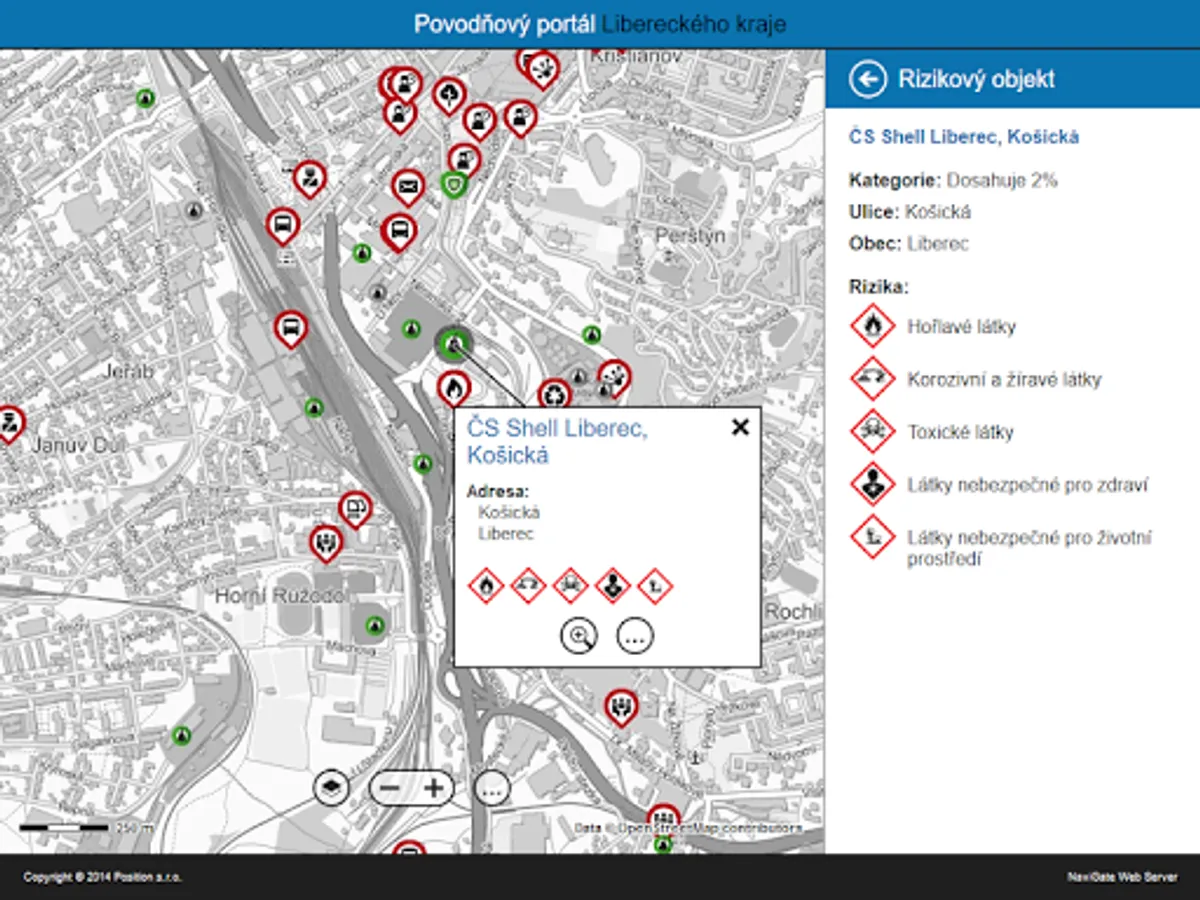Click the Kategorie: Dosahuje 2% line

[953, 181]
